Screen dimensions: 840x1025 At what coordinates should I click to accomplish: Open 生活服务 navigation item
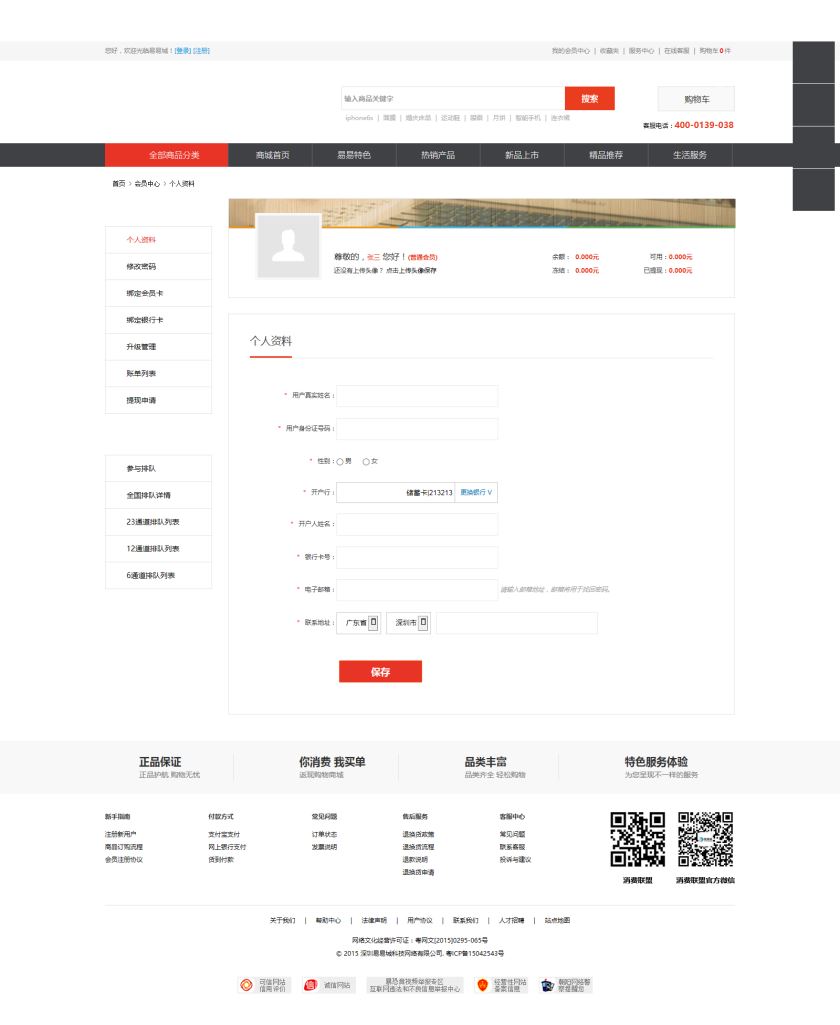690,155
